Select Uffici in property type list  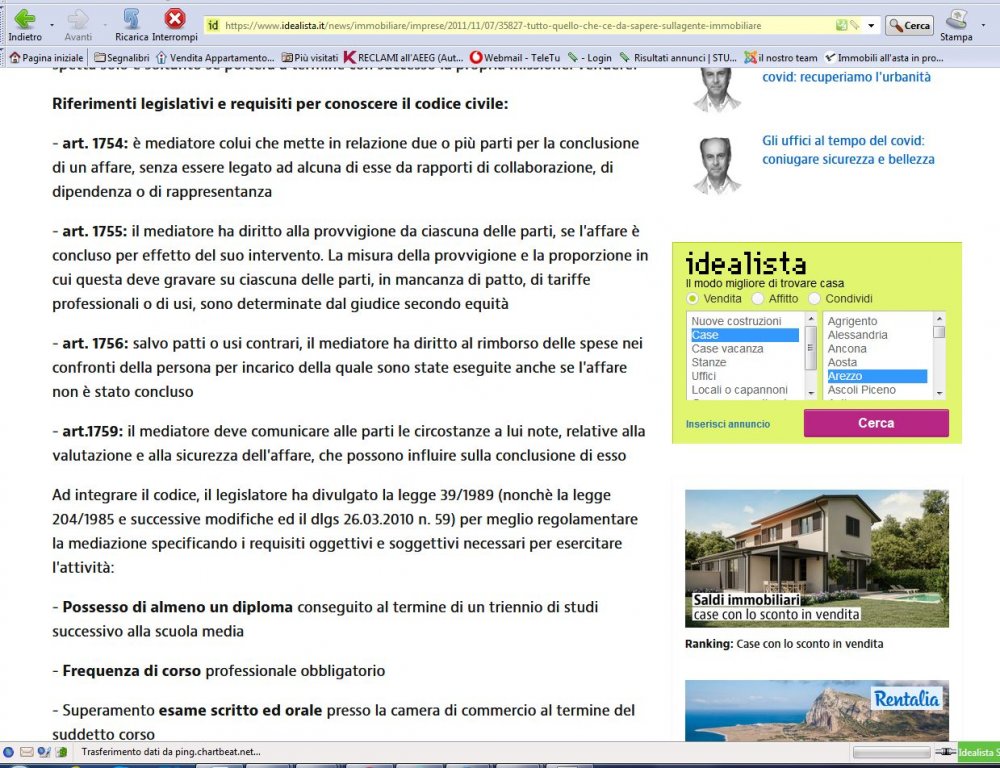point(745,376)
